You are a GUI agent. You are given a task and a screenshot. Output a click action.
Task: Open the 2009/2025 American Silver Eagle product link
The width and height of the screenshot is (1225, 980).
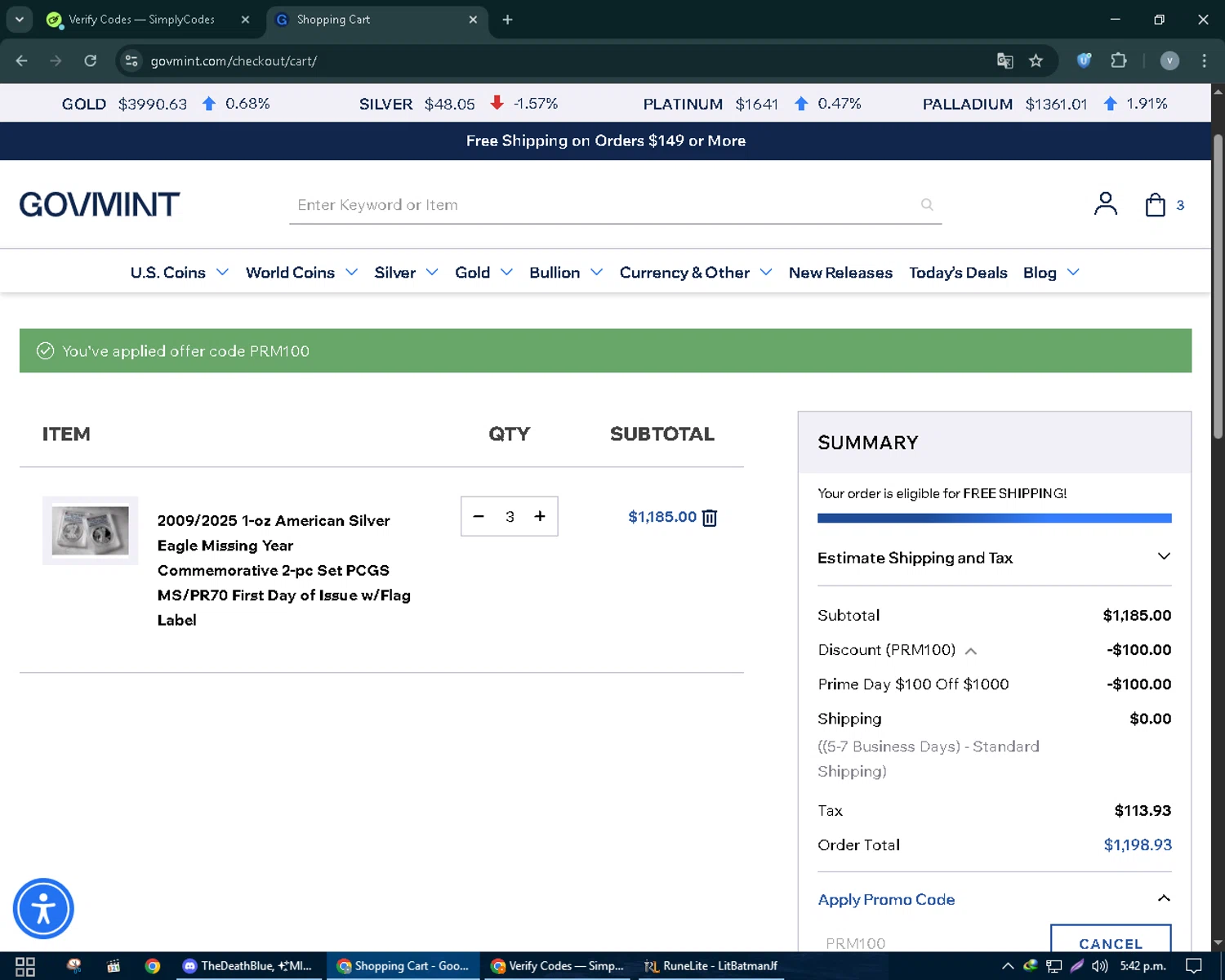point(283,570)
